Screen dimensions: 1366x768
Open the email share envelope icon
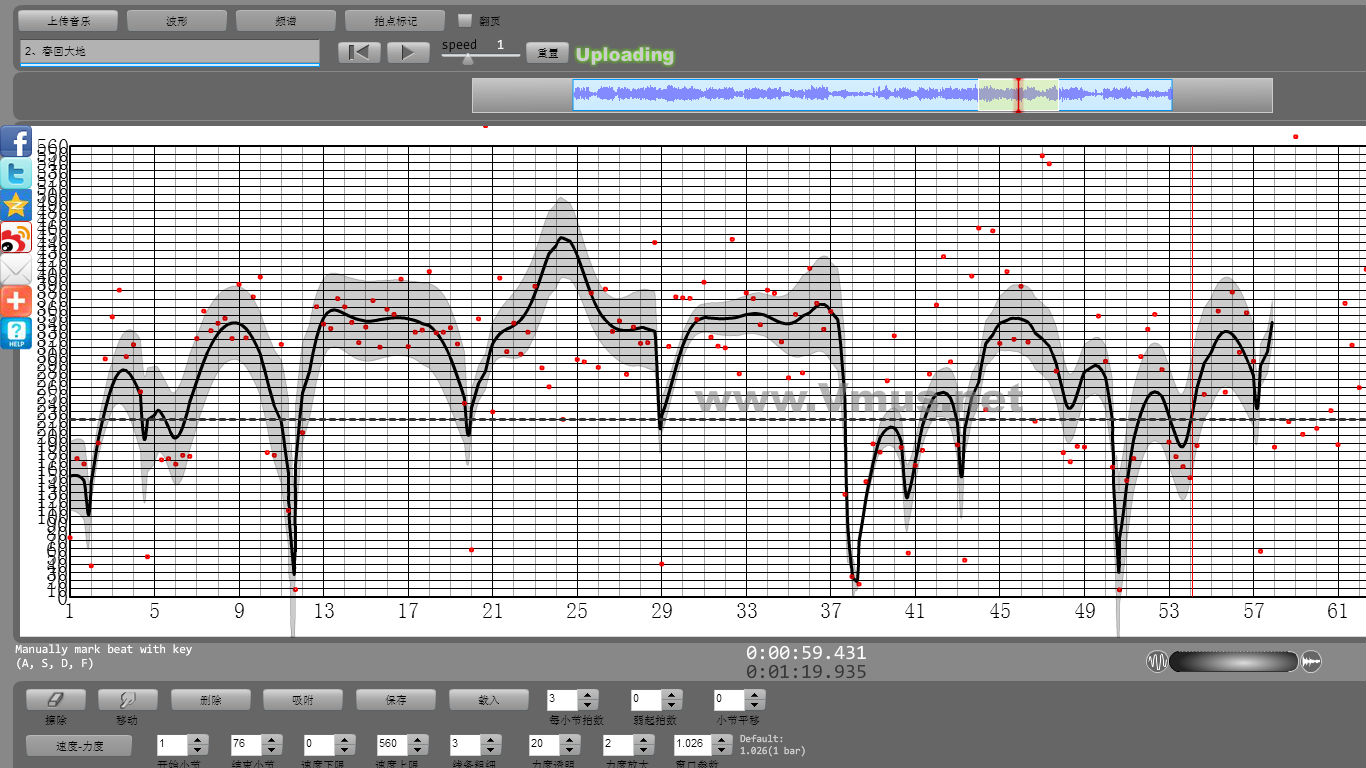pos(16,270)
